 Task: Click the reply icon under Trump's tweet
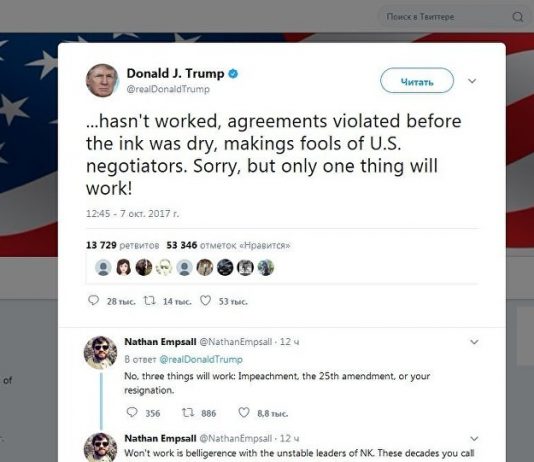click(x=93, y=300)
